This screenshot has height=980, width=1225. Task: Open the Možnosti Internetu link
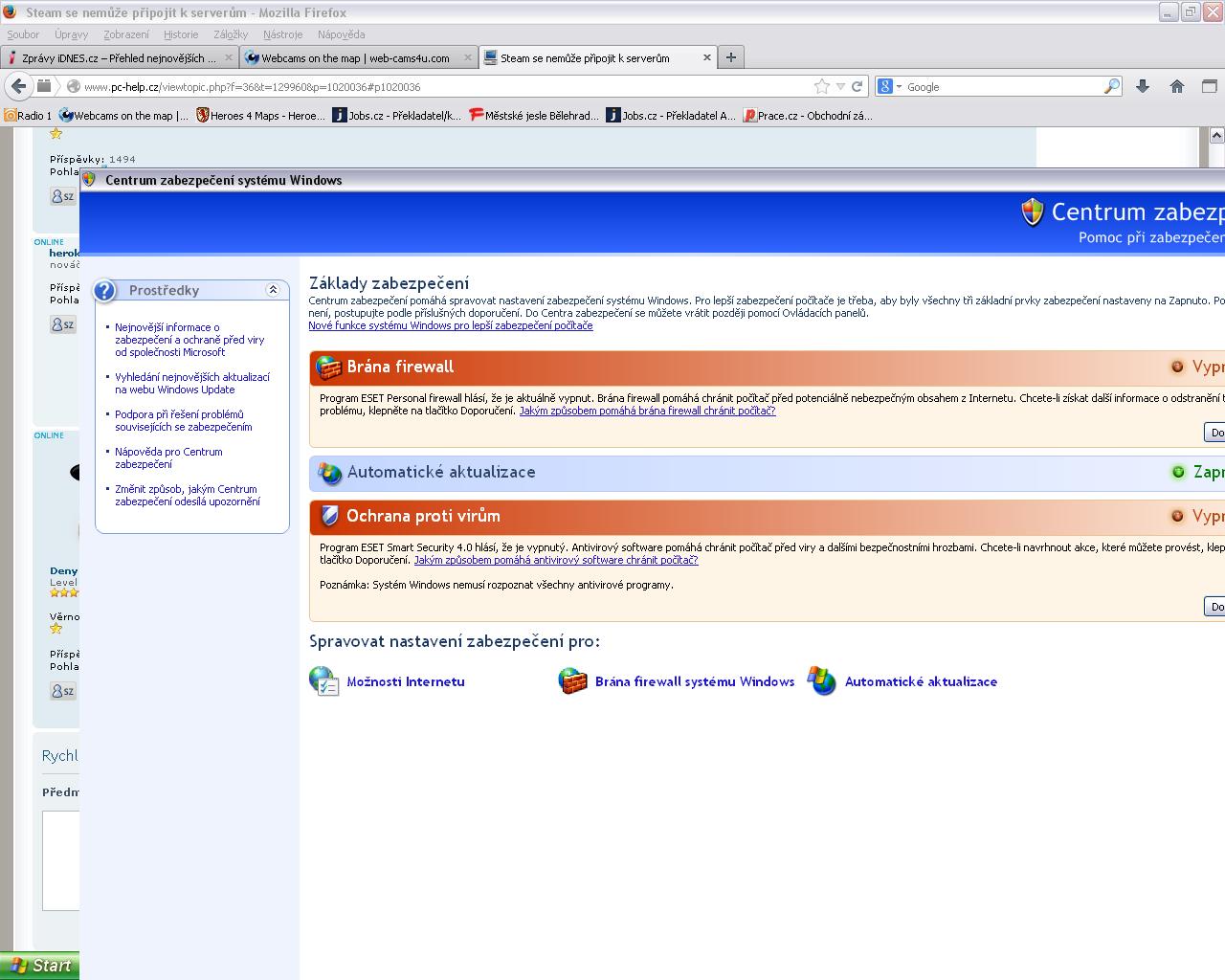[406, 681]
